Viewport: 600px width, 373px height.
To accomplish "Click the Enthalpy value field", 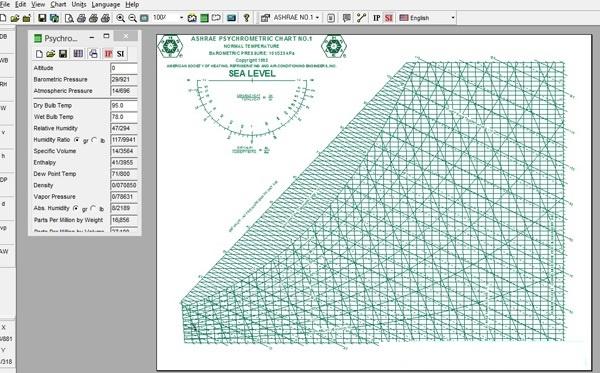I will pos(124,163).
